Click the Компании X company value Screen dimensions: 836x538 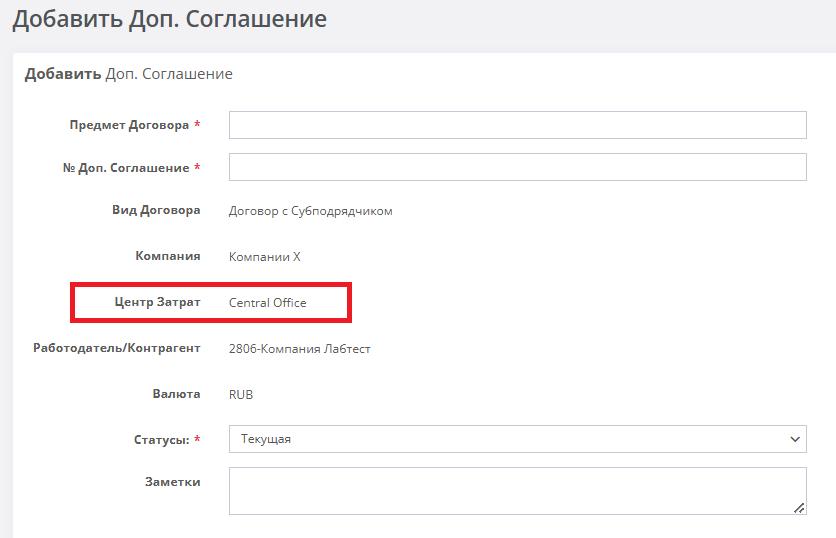[264, 256]
